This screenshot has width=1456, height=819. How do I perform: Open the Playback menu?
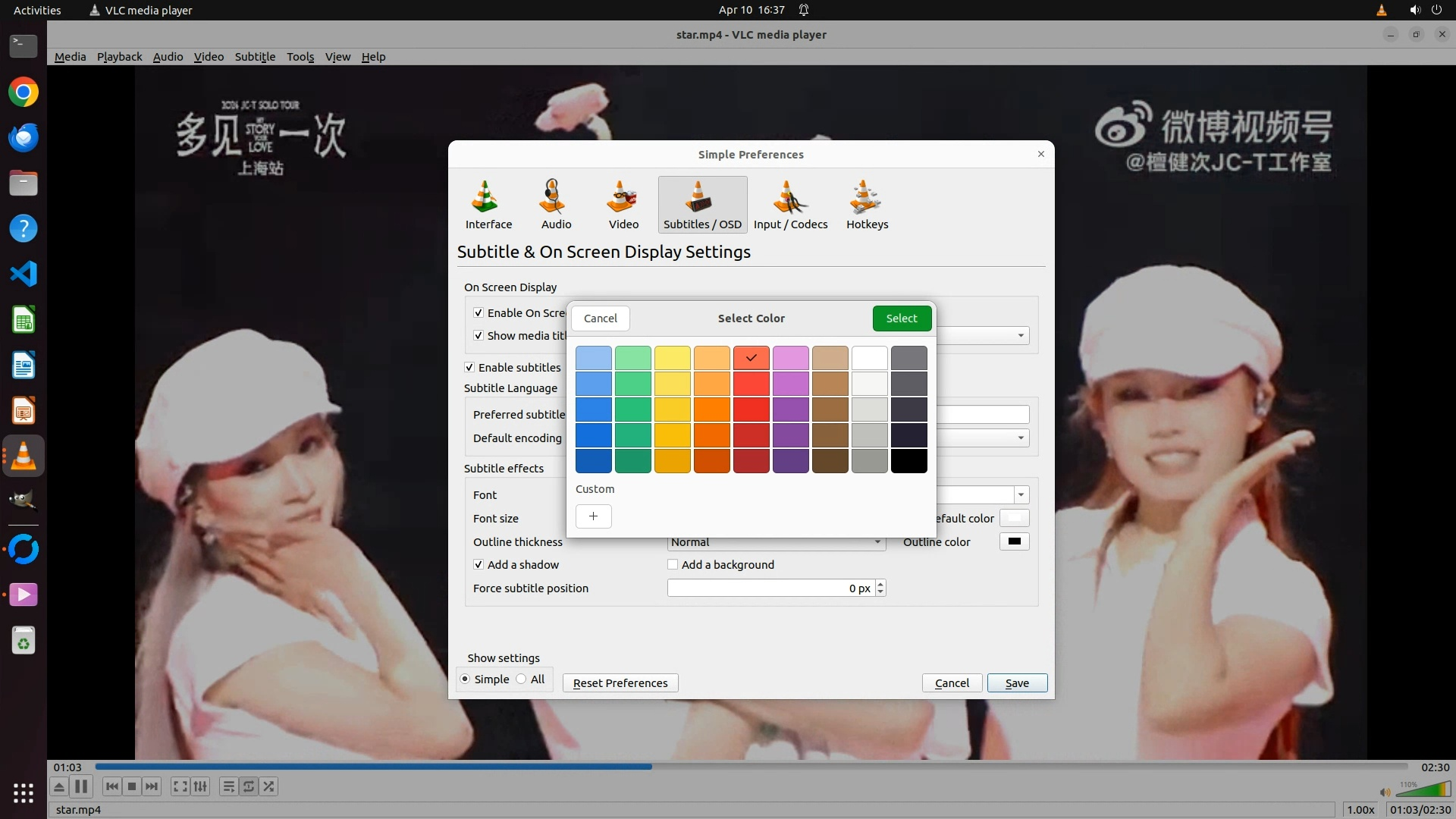[119, 57]
